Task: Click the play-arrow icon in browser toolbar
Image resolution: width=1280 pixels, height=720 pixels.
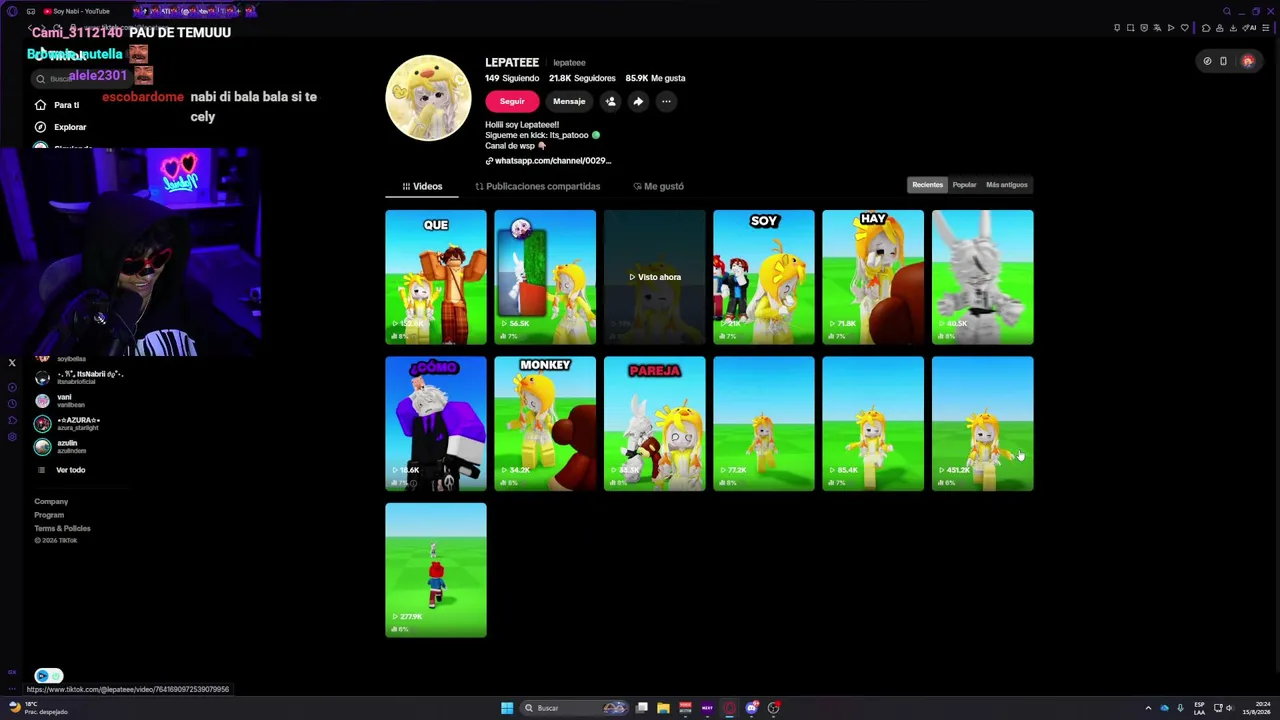Action: coord(1171,28)
